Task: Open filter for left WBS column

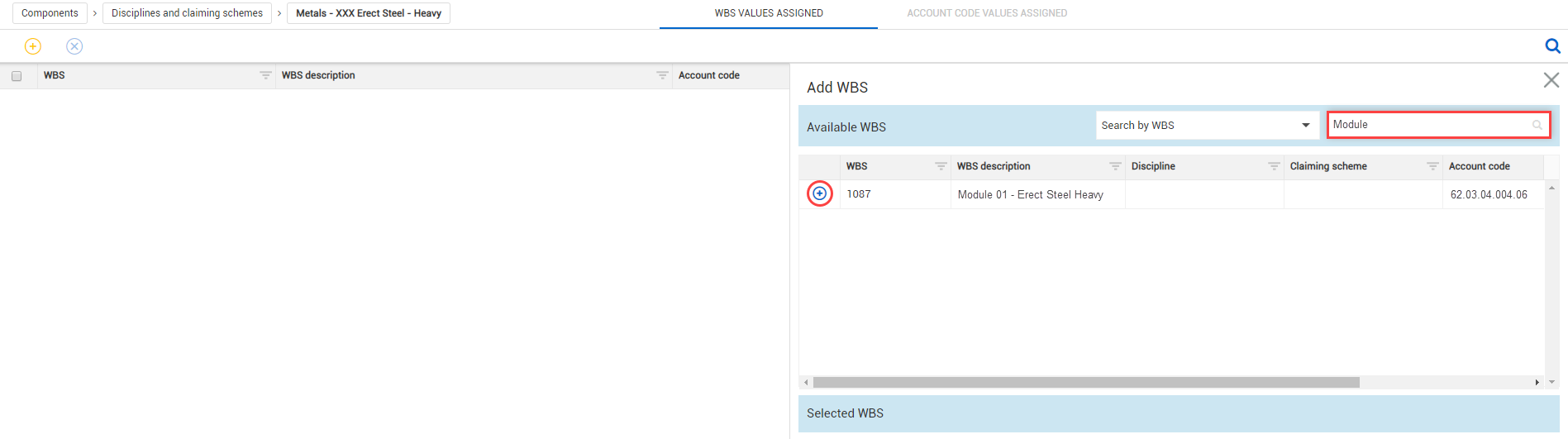Action: pos(265,75)
